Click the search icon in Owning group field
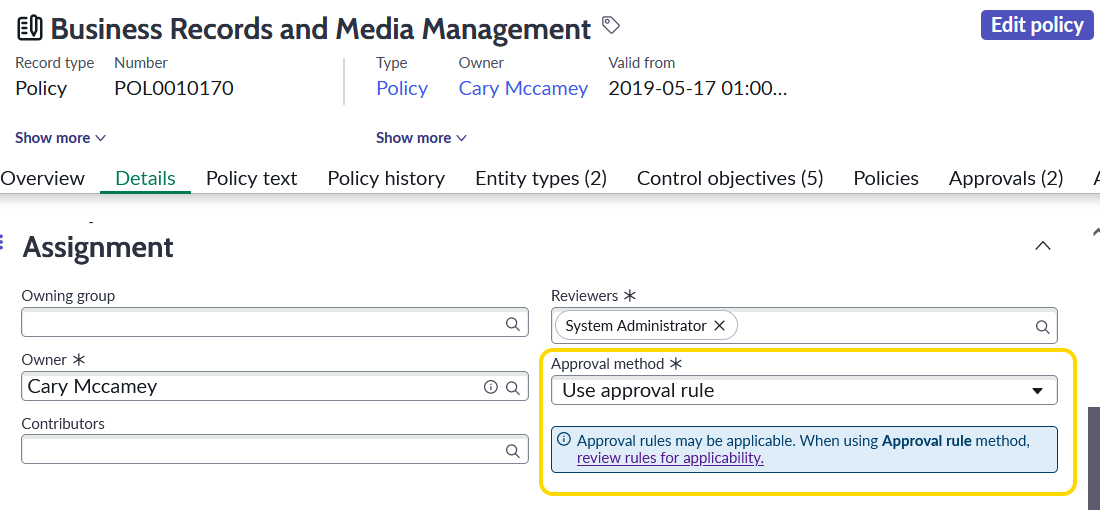Viewport: 1100px width, 510px height. [513, 323]
